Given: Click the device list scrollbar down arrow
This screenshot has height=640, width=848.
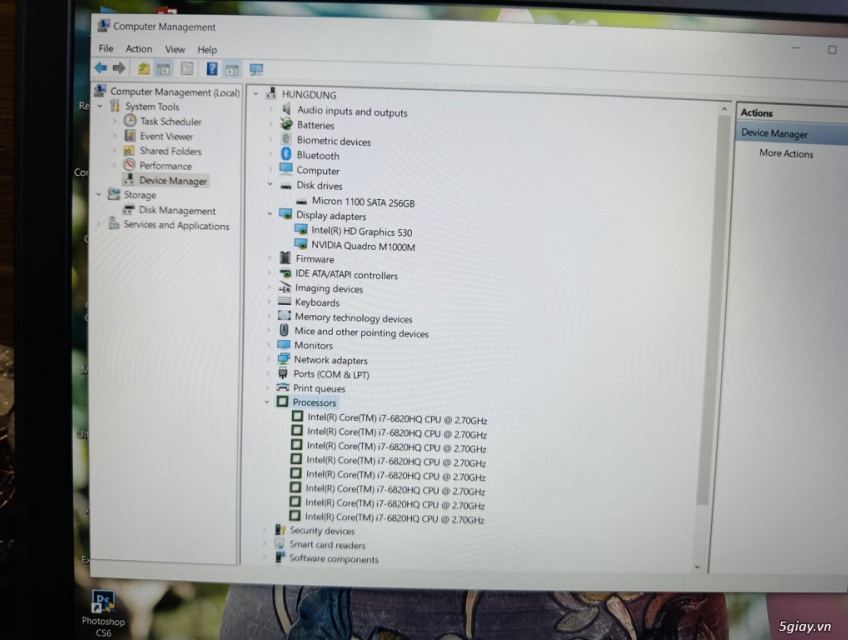Looking at the screenshot, I should click(698, 566).
